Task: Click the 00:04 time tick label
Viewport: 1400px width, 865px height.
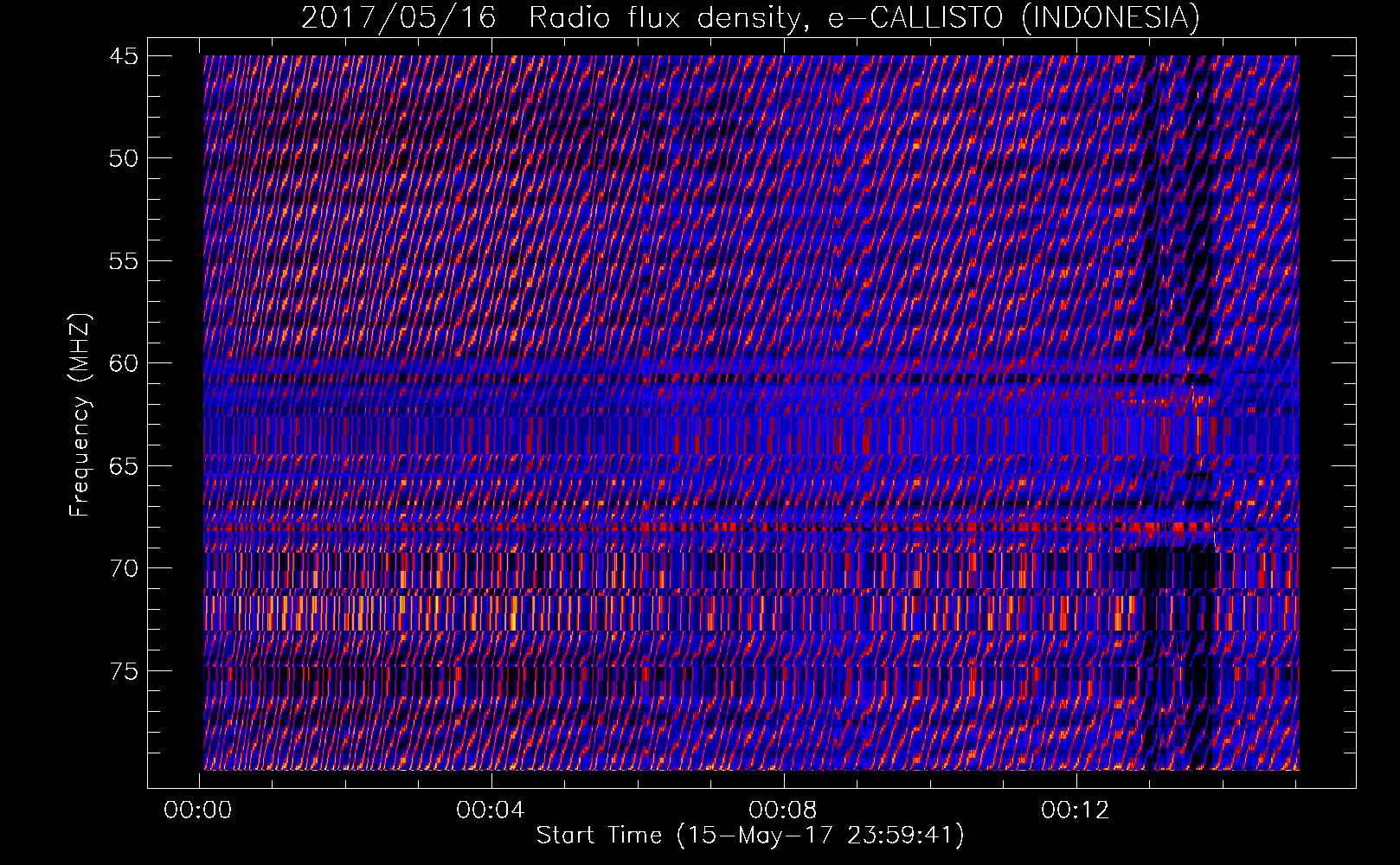Action: coord(491,811)
